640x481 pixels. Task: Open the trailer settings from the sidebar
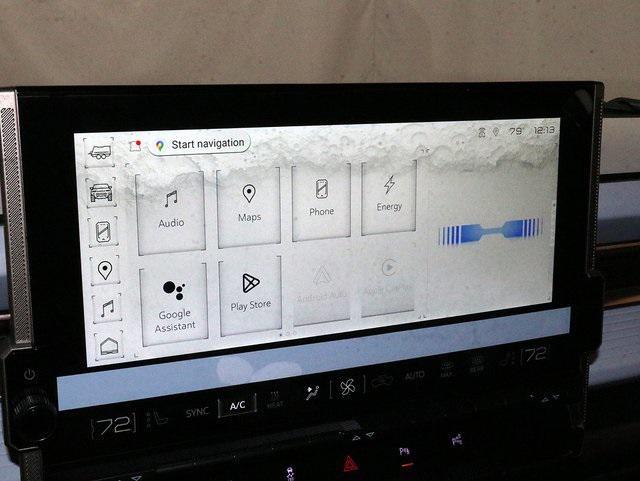(x=99, y=153)
